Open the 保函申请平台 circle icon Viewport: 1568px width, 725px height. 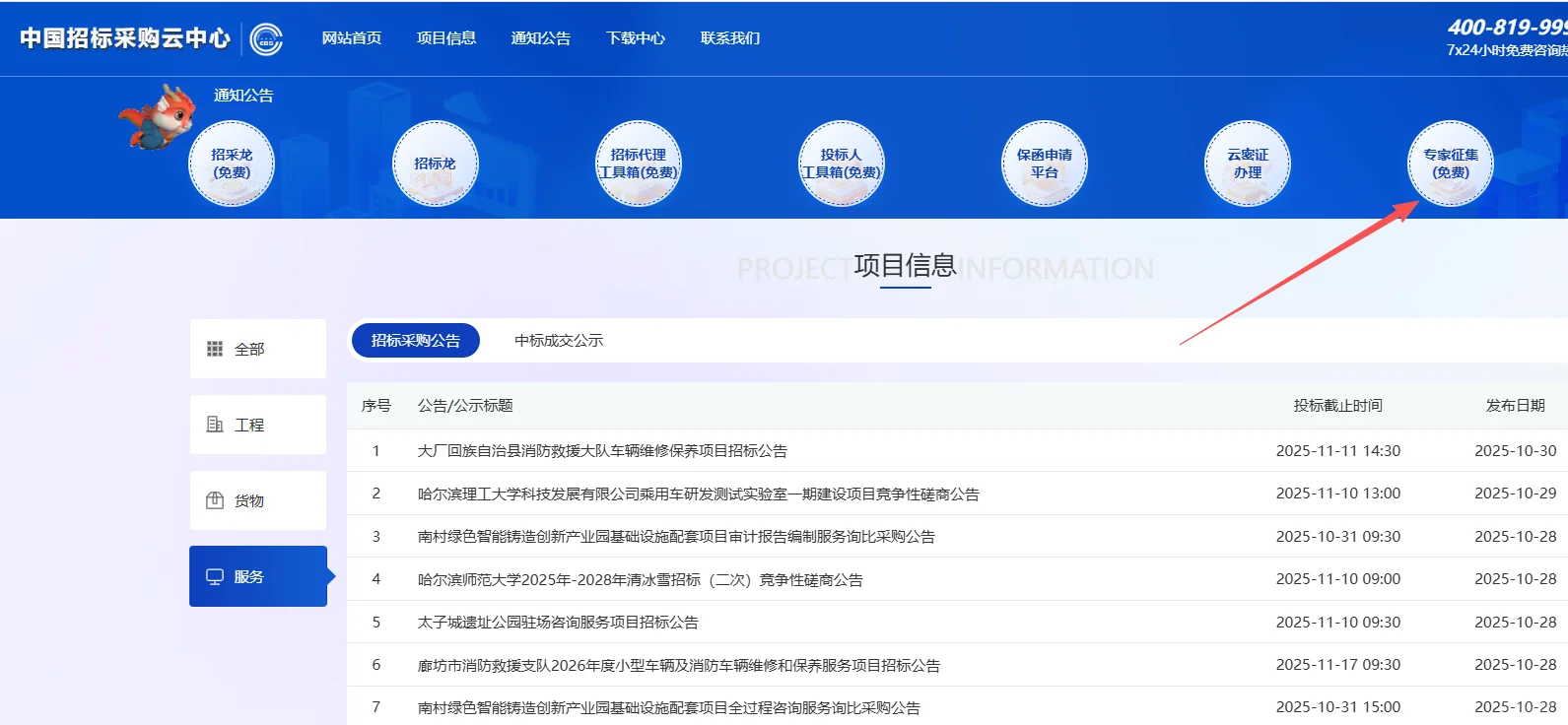point(1045,164)
